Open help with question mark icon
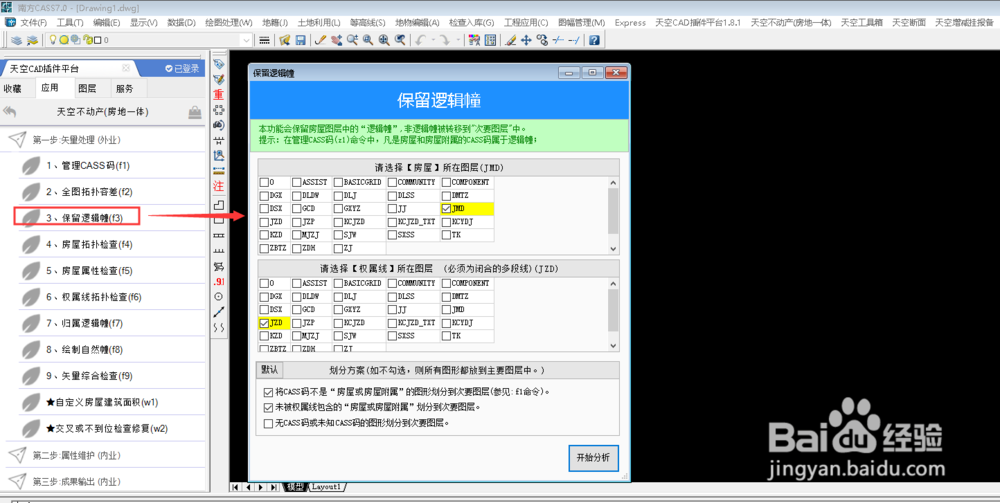1000x503 pixels. (x=594, y=40)
